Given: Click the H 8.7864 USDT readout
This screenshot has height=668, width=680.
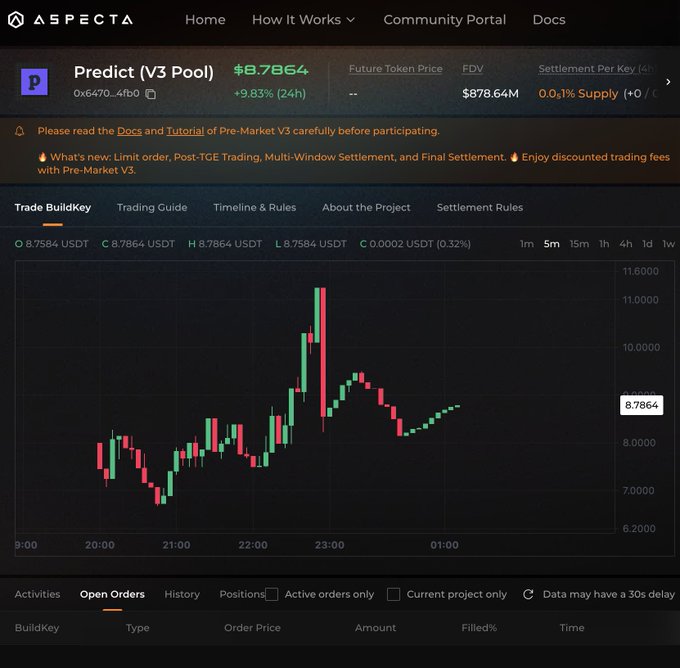Looking at the screenshot, I should [225, 244].
